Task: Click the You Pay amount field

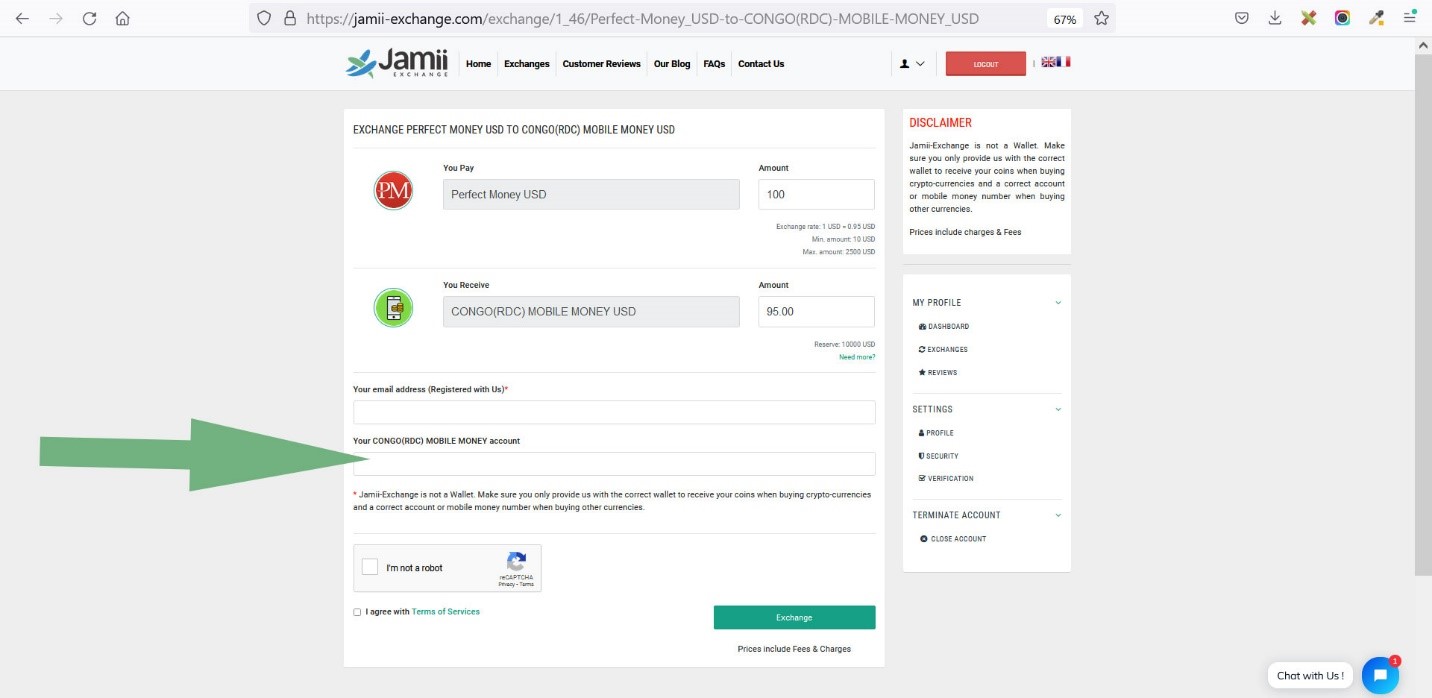Action: [x=817, y=194]
